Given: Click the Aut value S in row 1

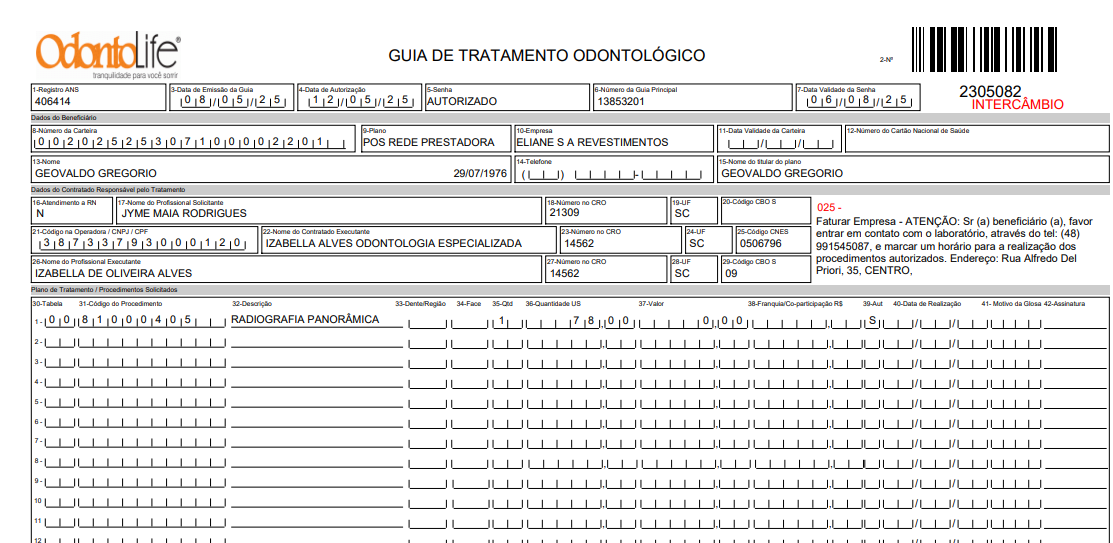Looking at the screenshot, I should pyautogui.click(x=871, y=321).
